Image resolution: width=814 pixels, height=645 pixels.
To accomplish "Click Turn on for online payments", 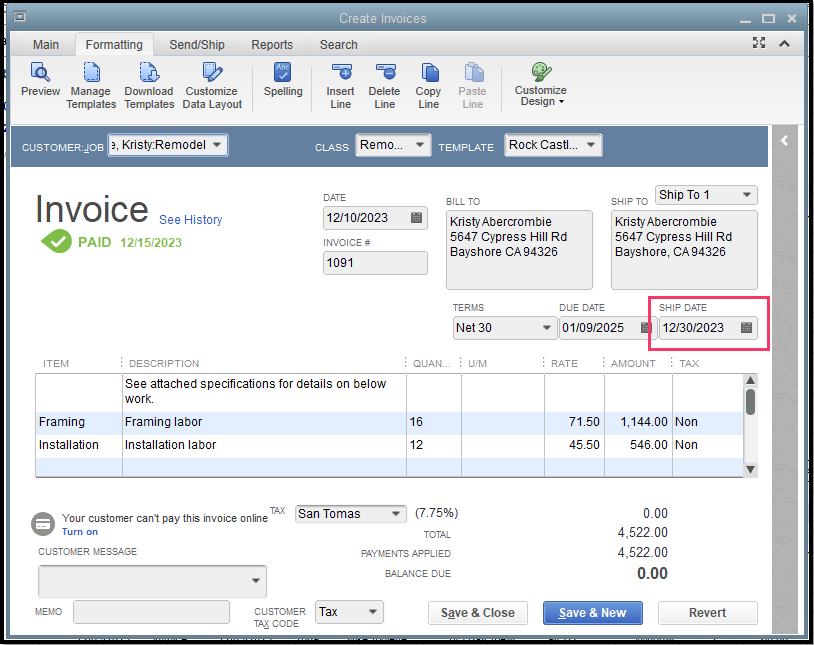I will tap(78, 531).
